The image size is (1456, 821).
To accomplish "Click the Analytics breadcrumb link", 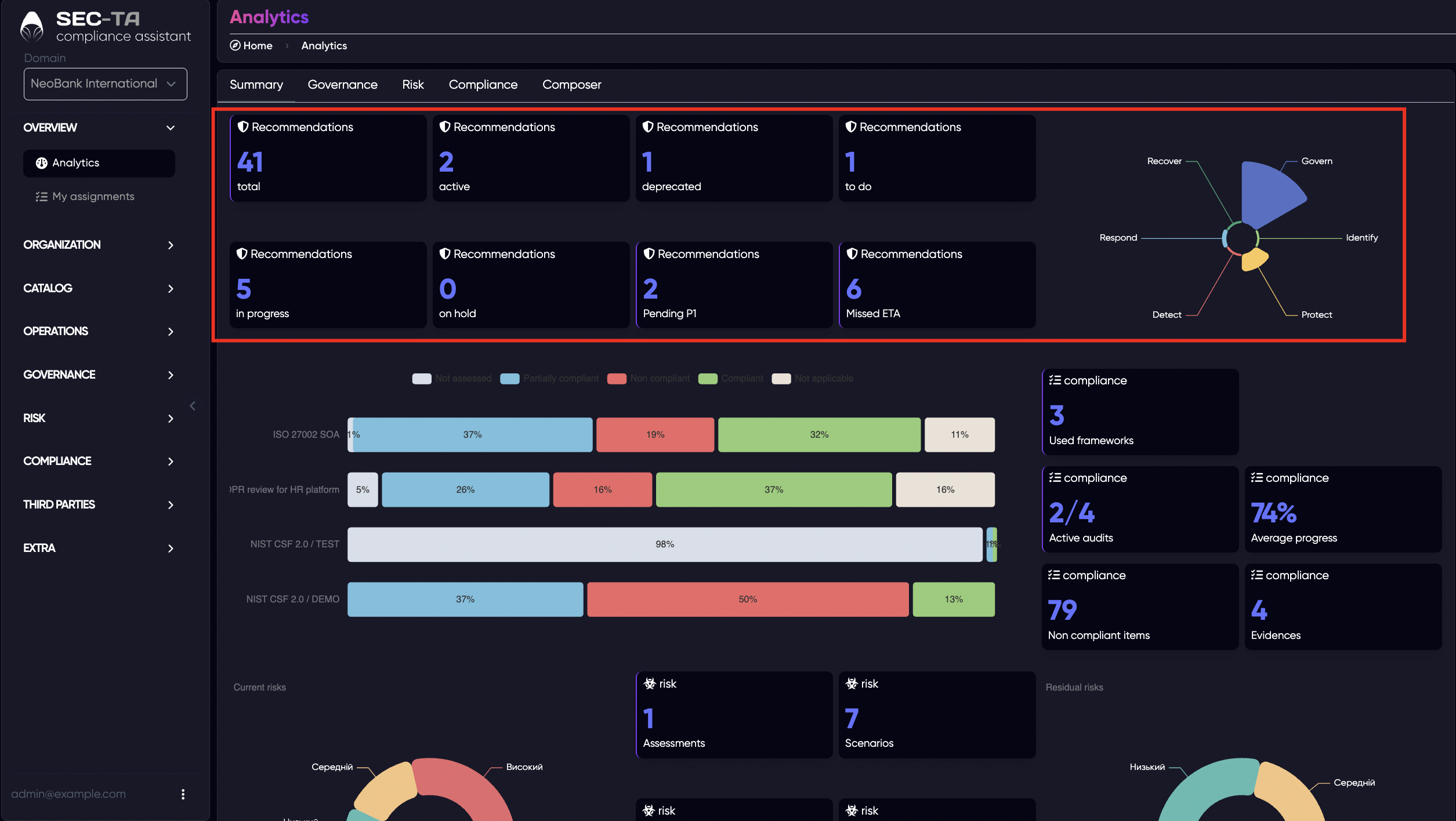I will point(324,45).
